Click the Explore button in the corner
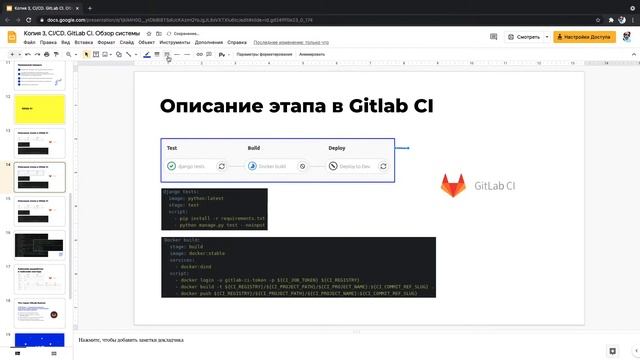 click(x=612, y=351)
